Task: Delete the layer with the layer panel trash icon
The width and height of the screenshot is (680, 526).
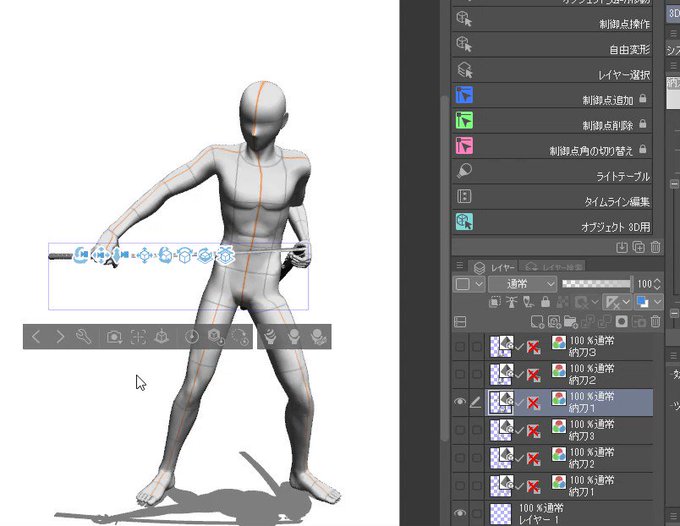Action: pos(655,322)
